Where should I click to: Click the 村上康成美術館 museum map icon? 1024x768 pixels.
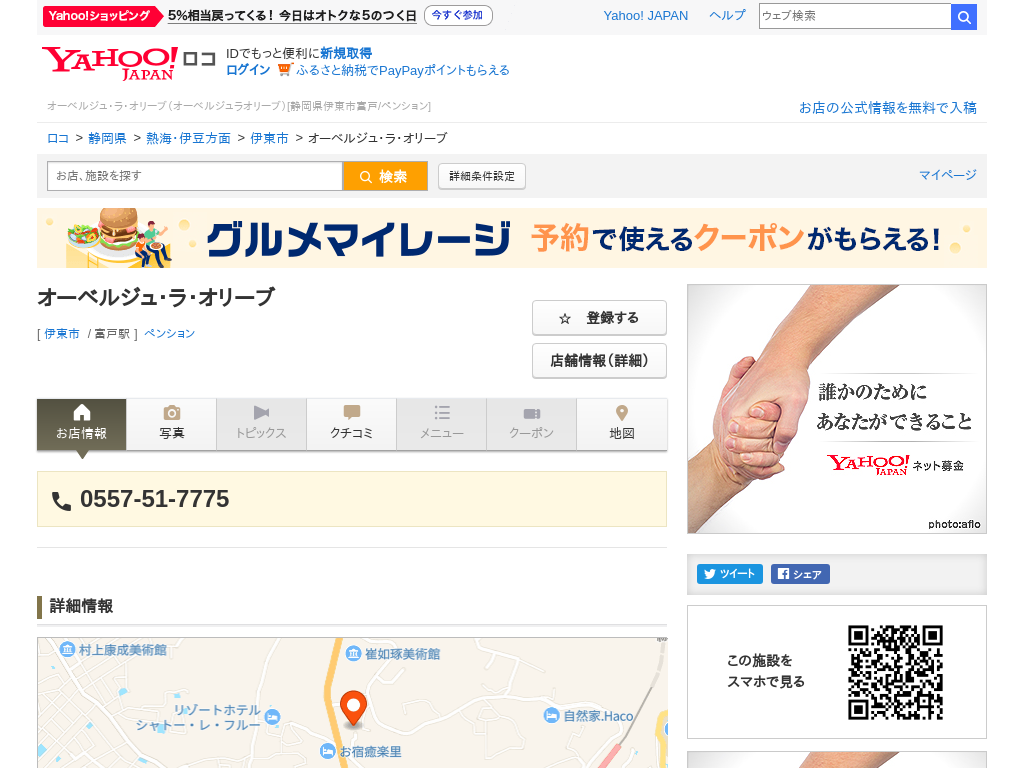pyautogui.click(x=67, y=650)
